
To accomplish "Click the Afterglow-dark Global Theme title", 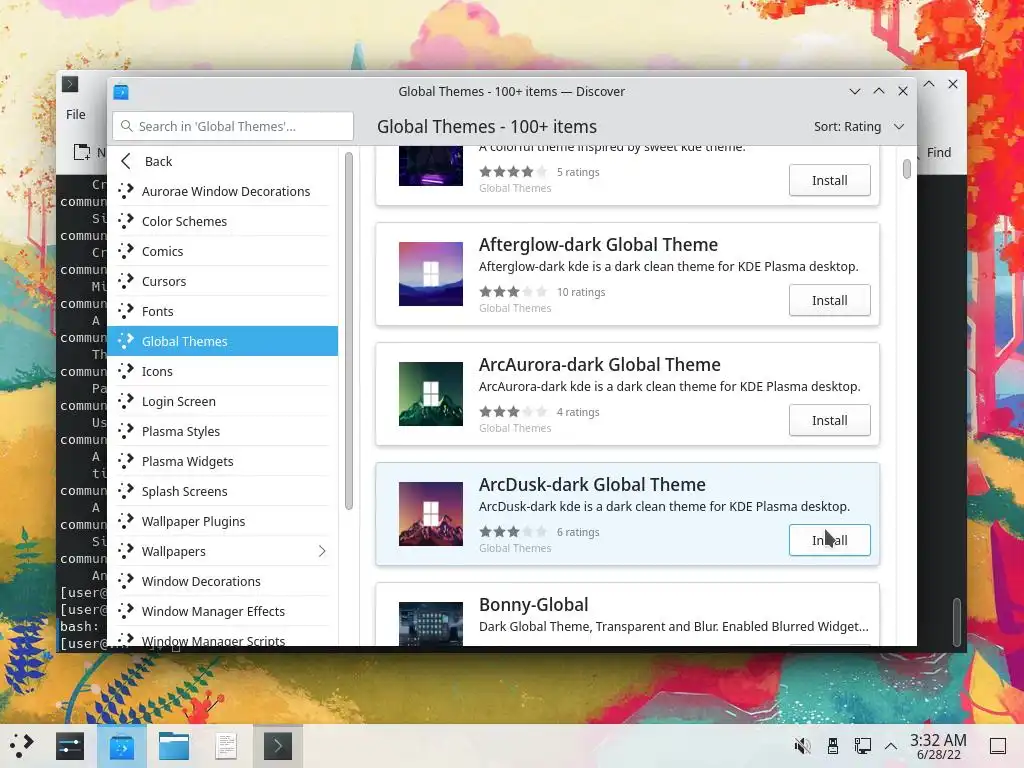I will [598, 245].
